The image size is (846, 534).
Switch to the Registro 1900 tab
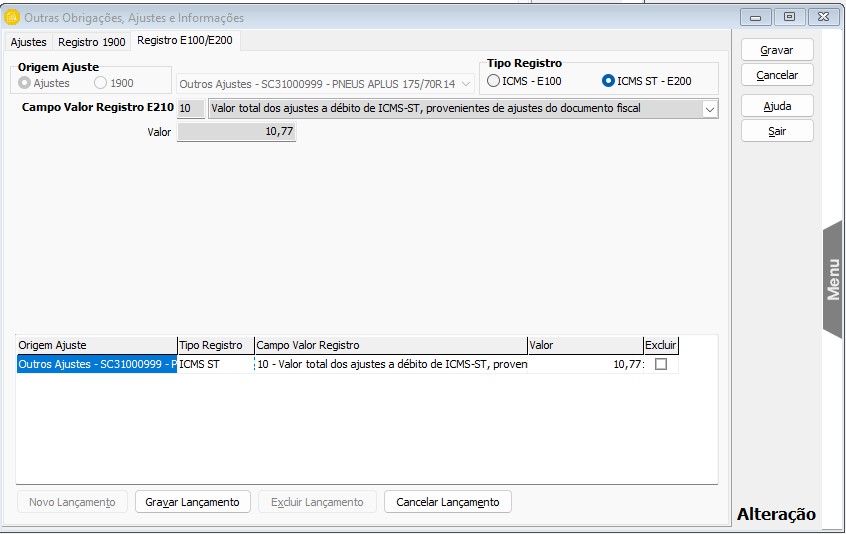(91, 42)
